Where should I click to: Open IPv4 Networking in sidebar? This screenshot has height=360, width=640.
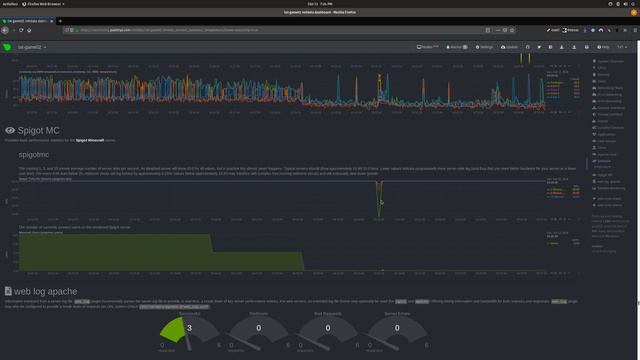pyautogui.click(x=607, y=95)
